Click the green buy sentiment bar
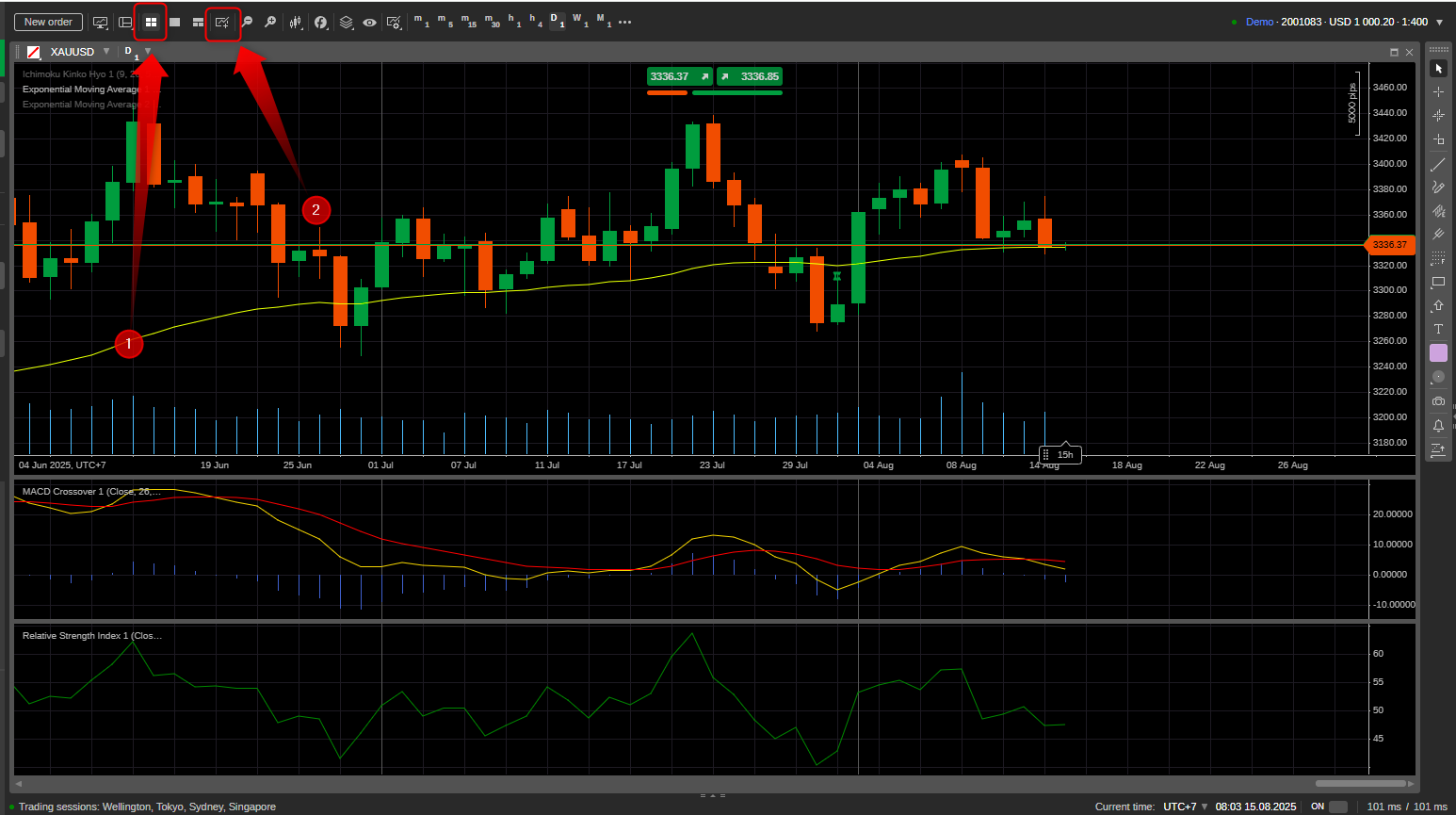The height and width of the screenshot is (815, 1456). pos(736,92)
